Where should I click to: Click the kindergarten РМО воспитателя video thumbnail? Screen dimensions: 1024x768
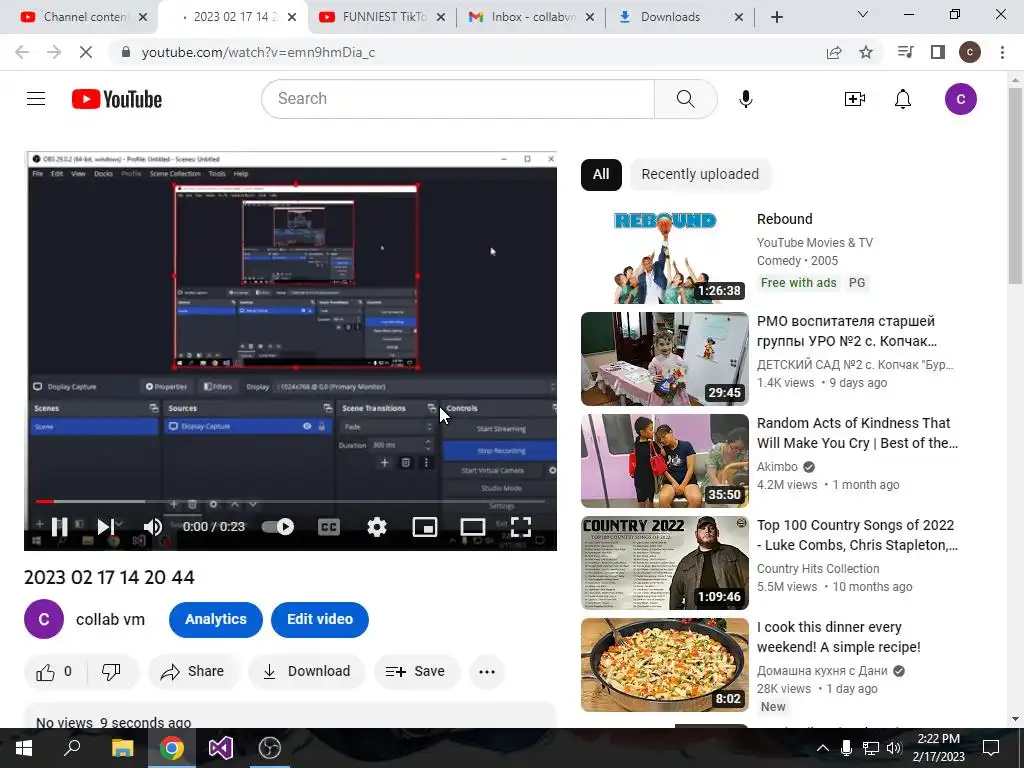pyautogui.click(x=665, y=359)
